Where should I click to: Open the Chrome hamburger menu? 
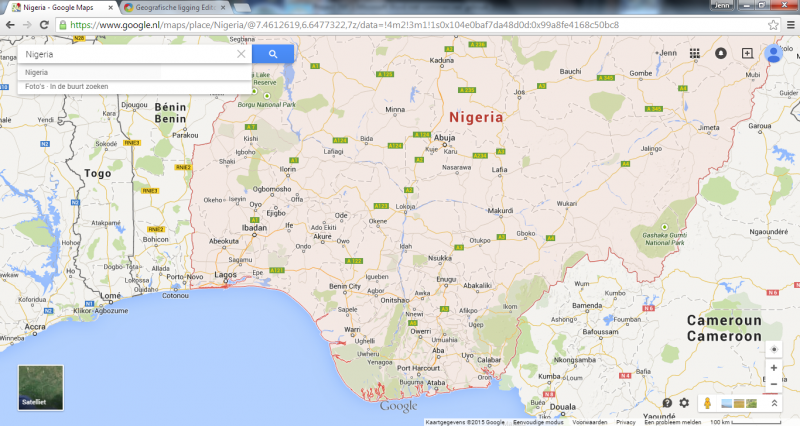(791, 24)
